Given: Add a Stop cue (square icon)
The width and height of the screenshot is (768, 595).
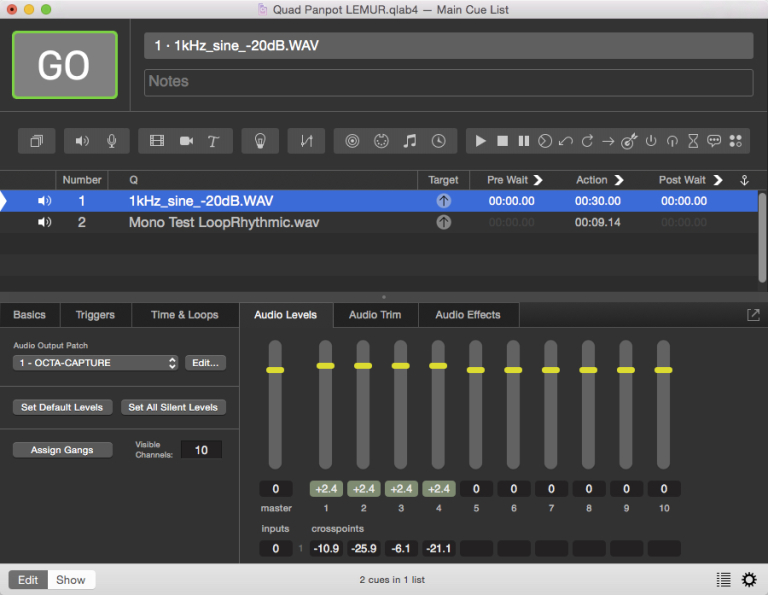Looking at the screenshot, I should pyautogui.click(x=503, y=141).
